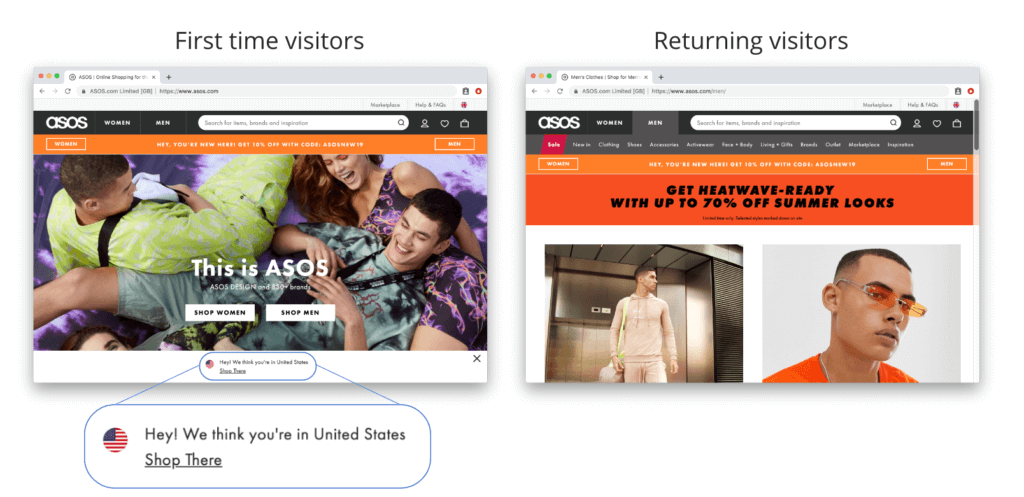Click the SHOP WOMEN button
Image resolution: width=1024 pixels, height=497 pixels.
[x=219, y=312]
